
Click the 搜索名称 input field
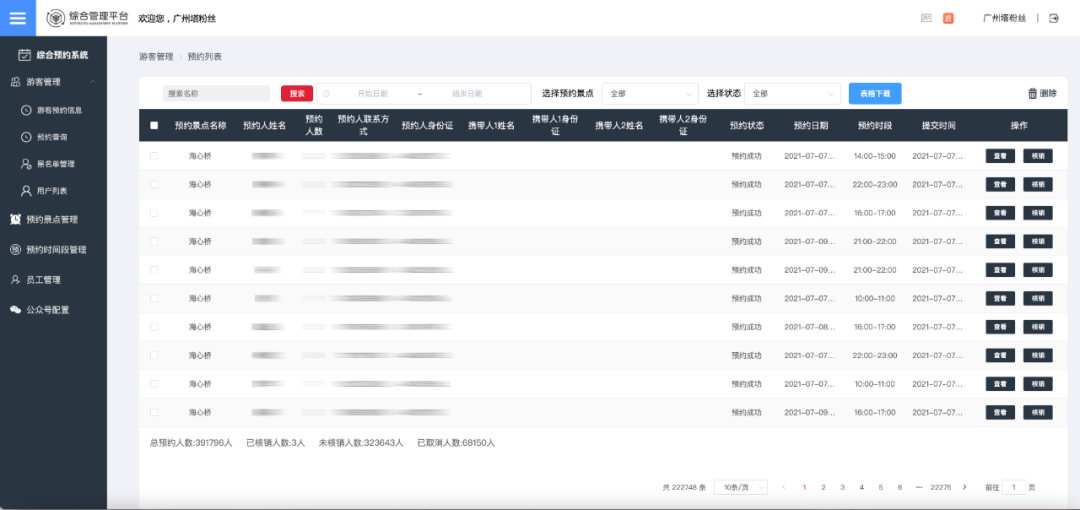pos(216,94)
